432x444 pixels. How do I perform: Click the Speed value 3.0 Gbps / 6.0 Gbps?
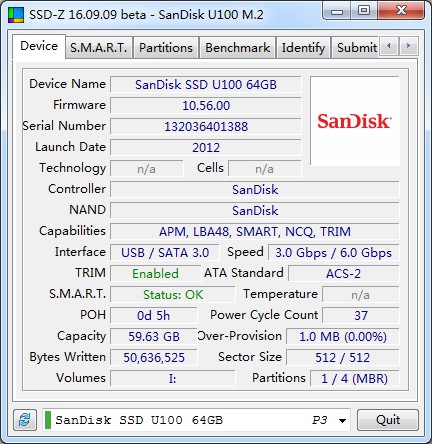333,253
